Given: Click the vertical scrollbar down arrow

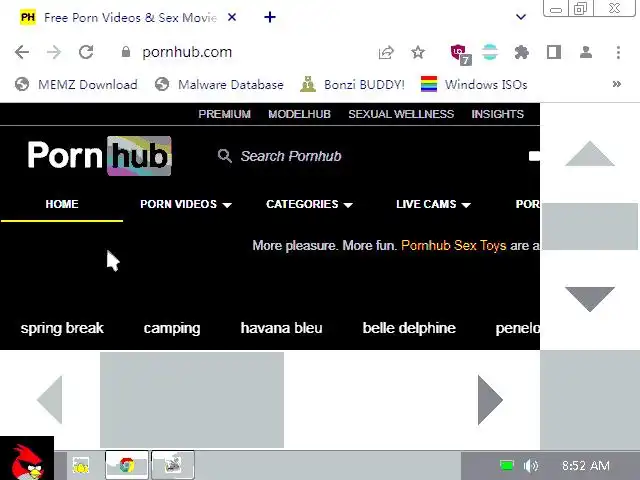Looking at the screenshot, I should [x=589, y=299].
